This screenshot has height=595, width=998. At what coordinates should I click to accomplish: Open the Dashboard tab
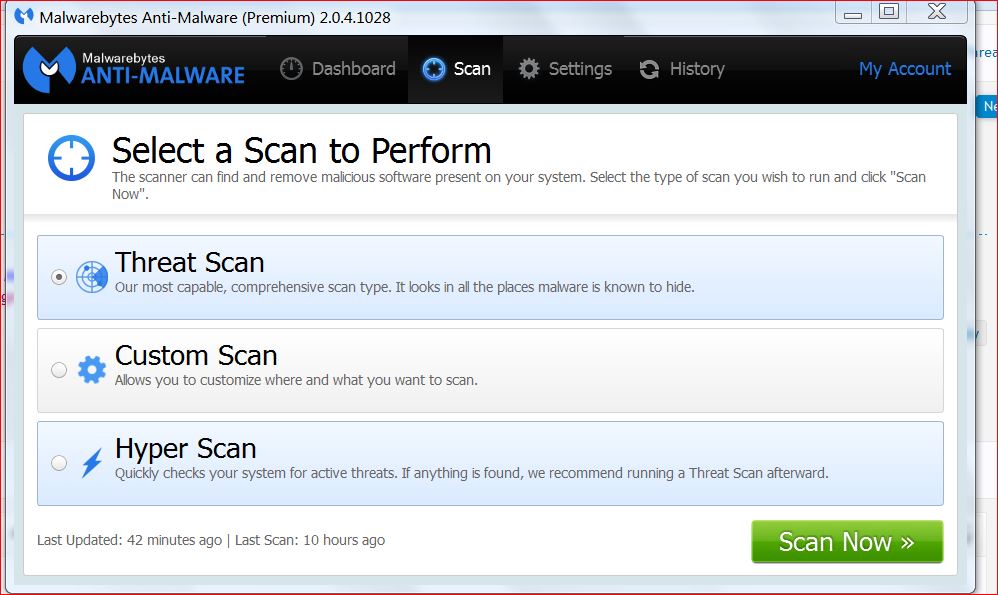338,69
